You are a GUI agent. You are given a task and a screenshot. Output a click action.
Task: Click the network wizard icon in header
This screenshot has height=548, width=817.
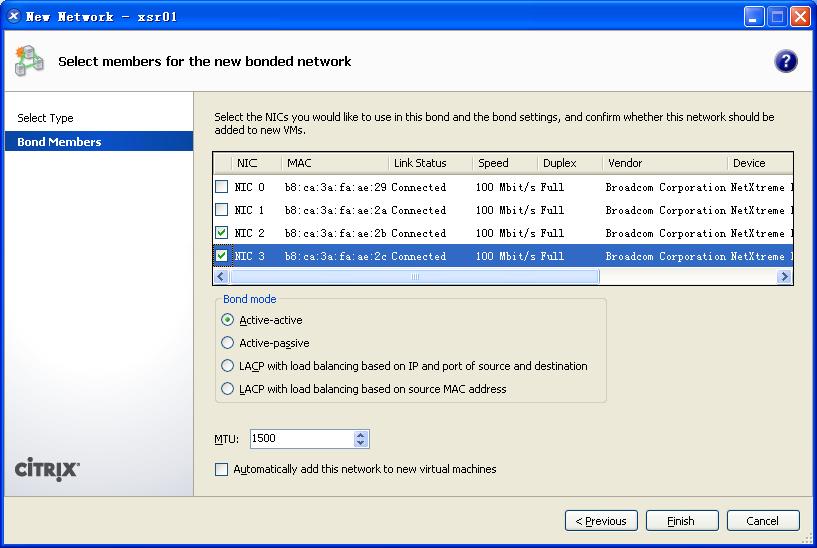coord(29,61)
